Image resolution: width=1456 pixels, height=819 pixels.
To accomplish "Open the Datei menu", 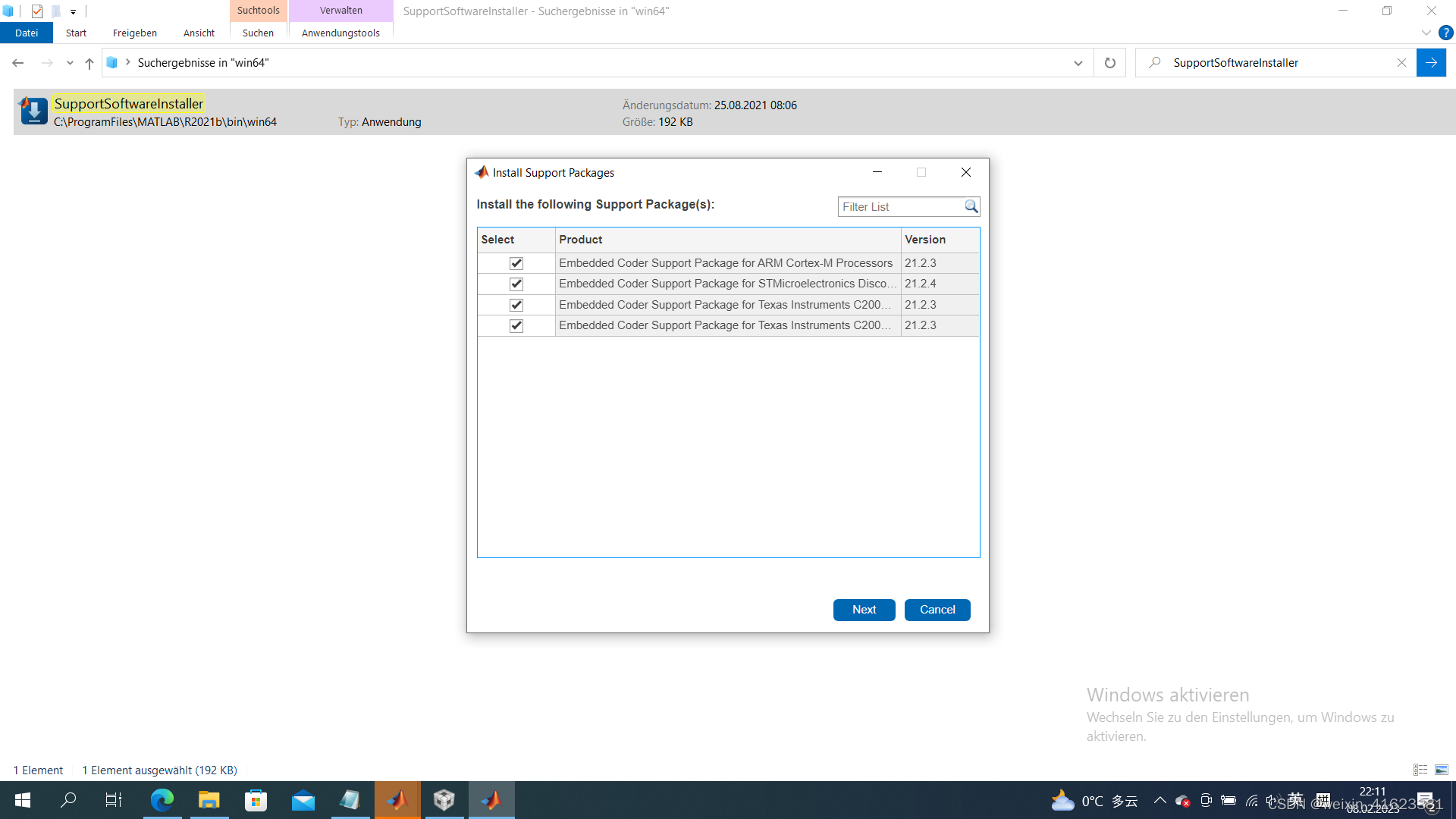I will point(27,33).
